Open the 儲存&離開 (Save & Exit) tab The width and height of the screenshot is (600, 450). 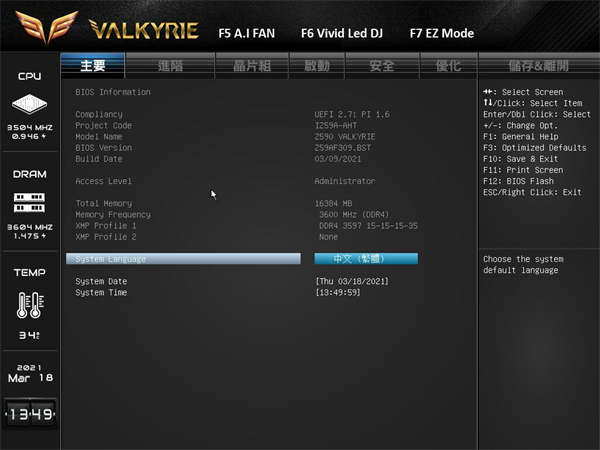(x=538, y=66)
